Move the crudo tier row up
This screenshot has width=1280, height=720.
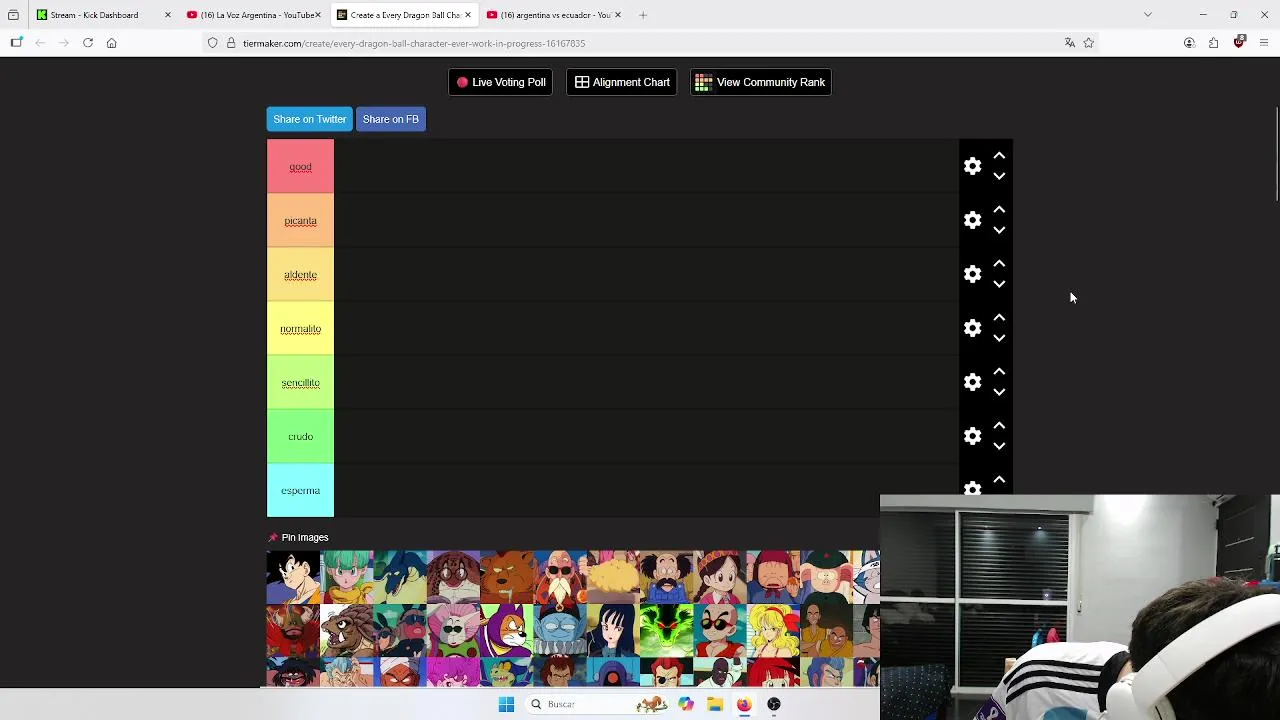pyautogui.click(x=999, y=426)
